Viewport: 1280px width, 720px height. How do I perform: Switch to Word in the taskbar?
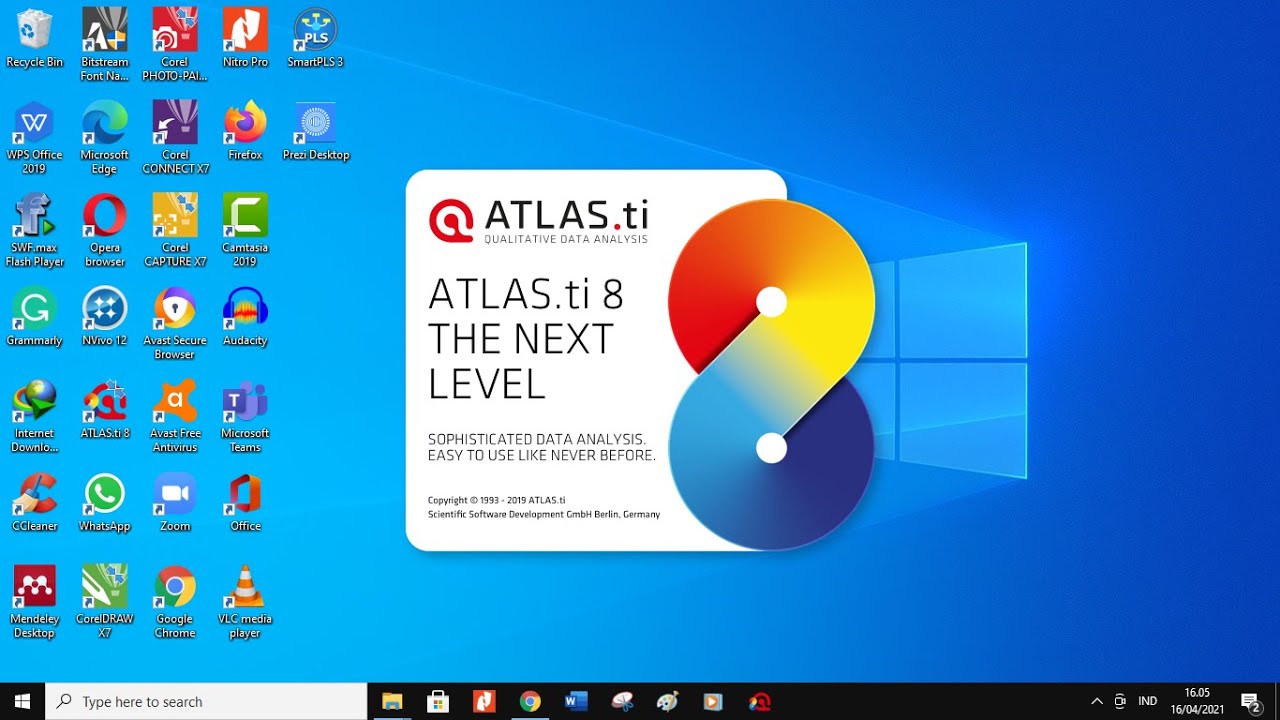tap(576, 701)
